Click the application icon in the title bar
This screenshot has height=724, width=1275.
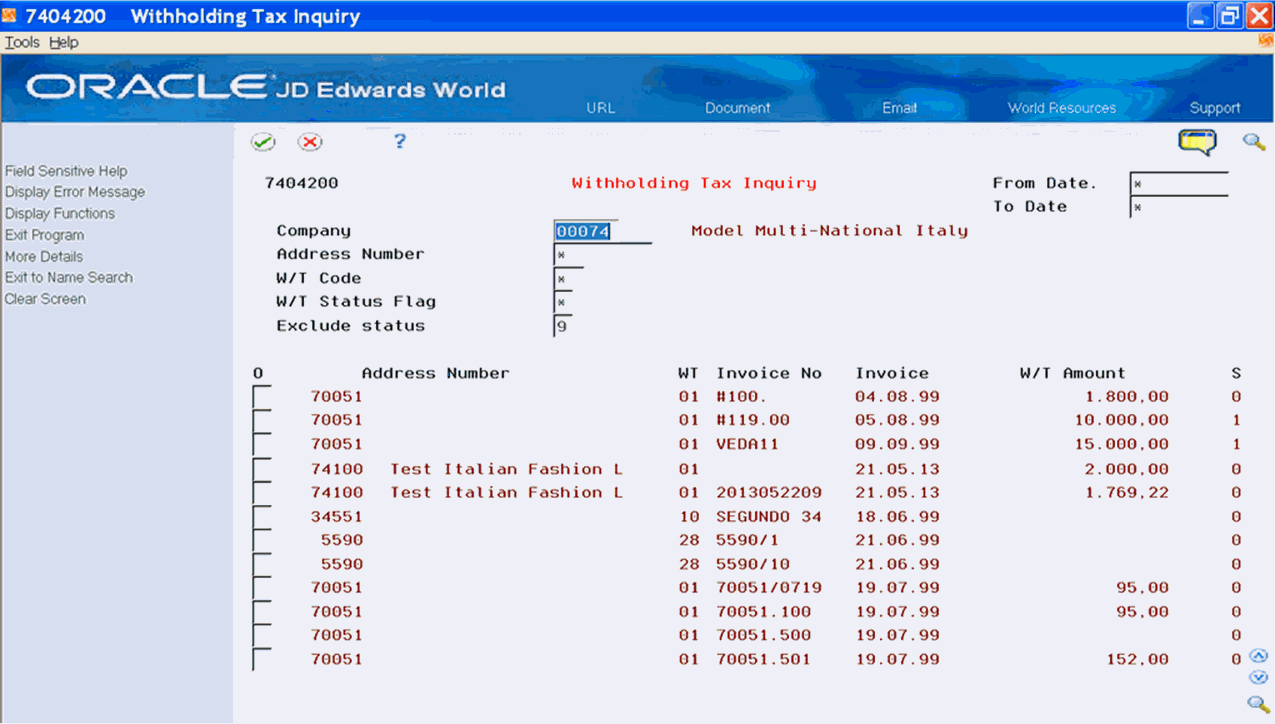10,16
